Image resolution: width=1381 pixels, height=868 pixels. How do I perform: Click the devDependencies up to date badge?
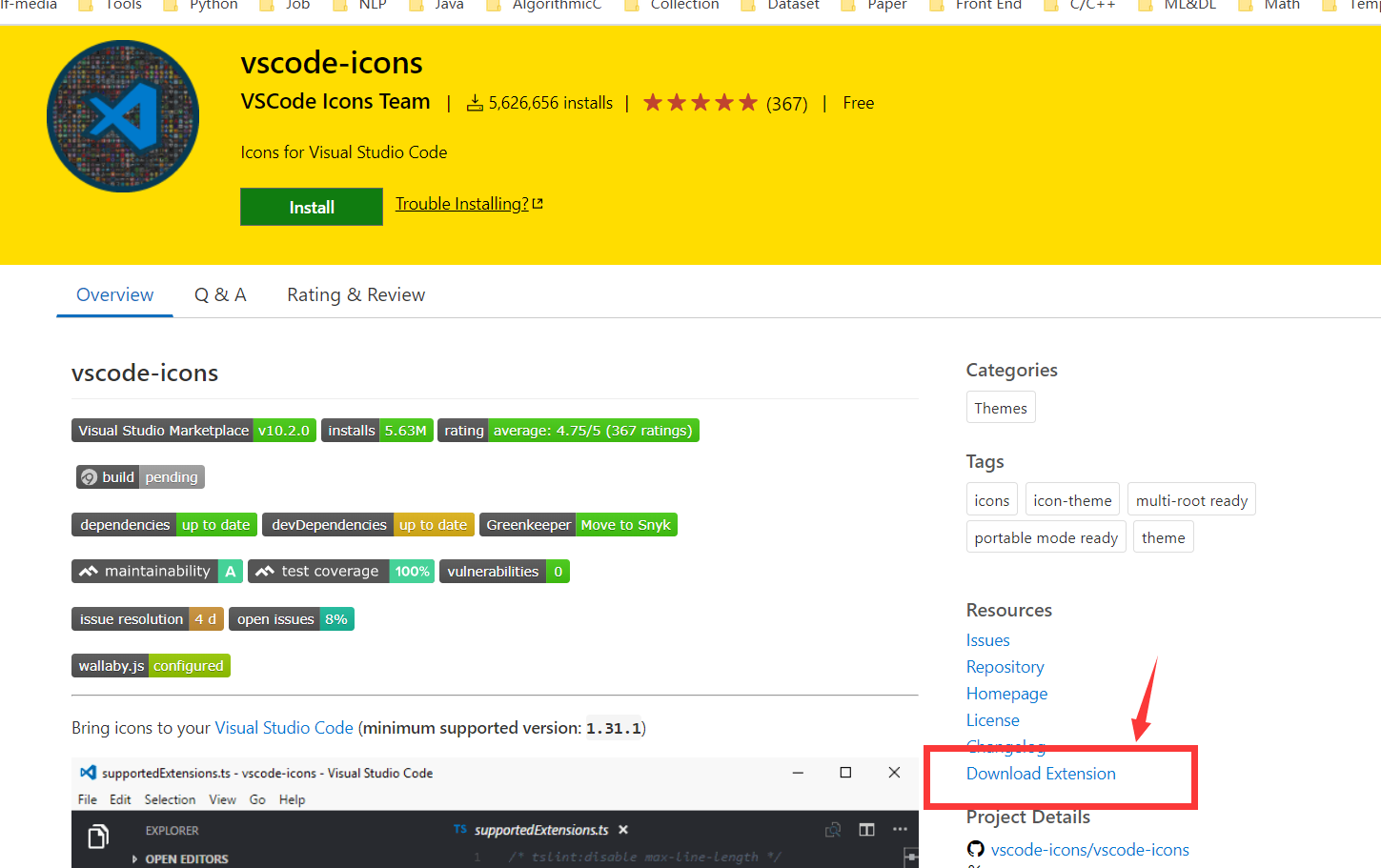click(368, 525)
